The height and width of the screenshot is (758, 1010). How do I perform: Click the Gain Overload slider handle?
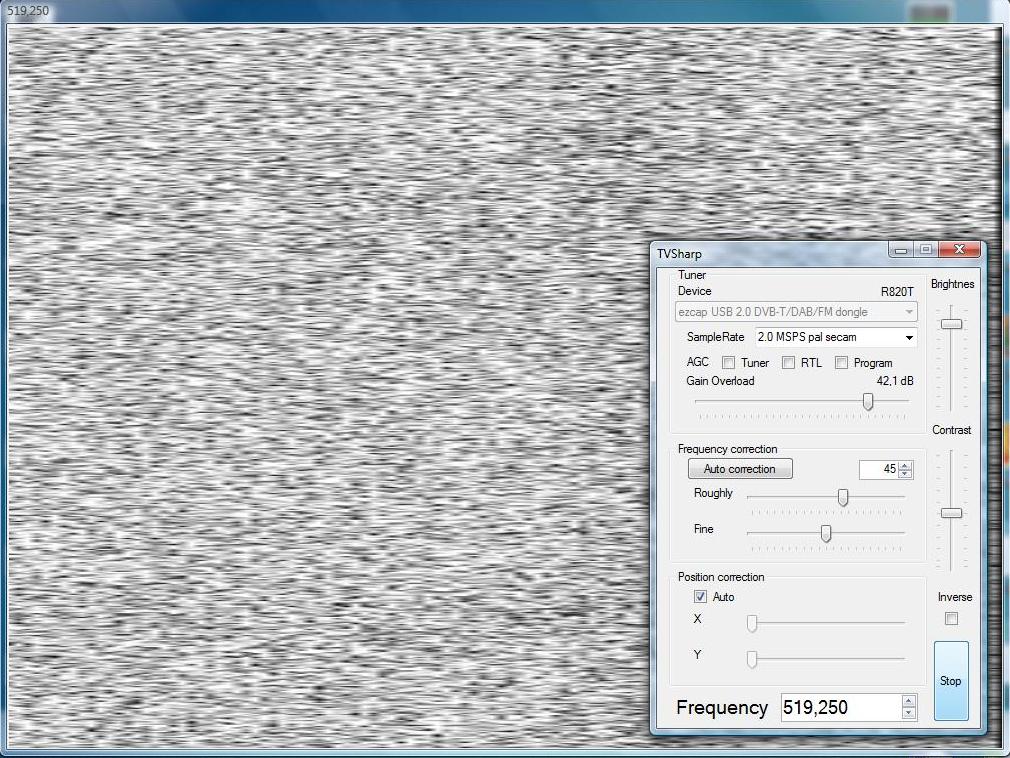coord(868,401)
